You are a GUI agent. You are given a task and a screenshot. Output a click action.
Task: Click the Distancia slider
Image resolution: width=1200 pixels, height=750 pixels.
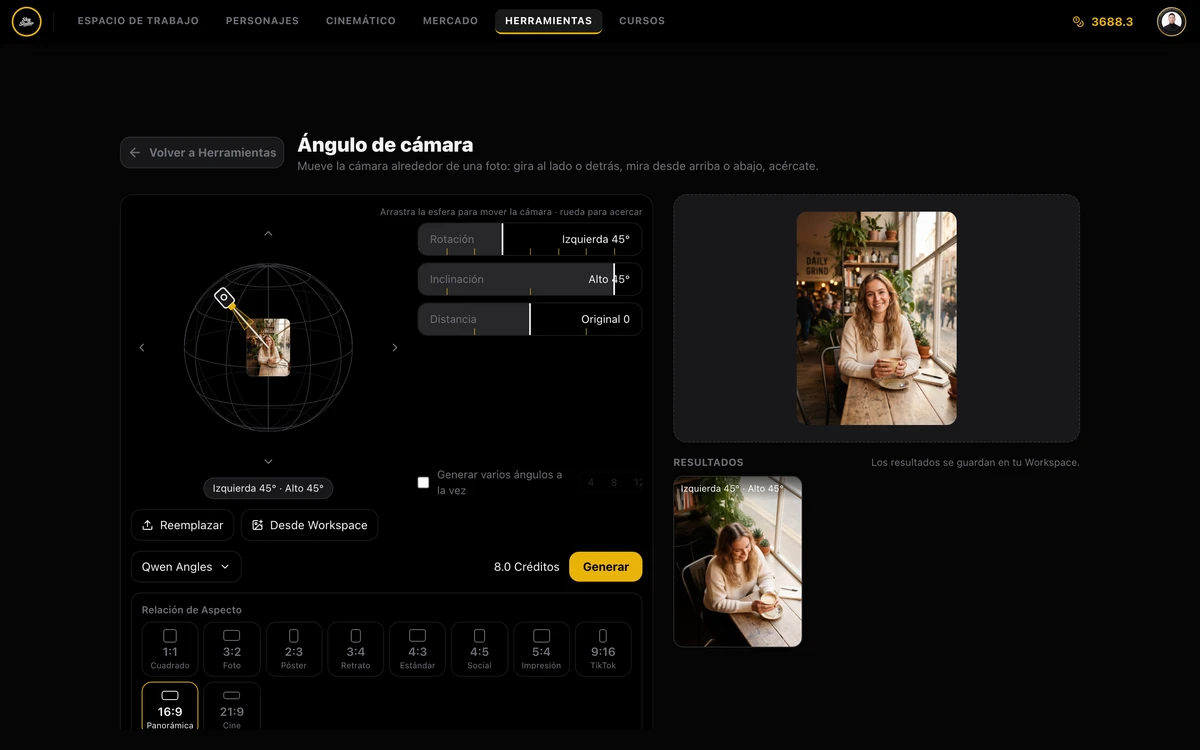click(530, 320)
